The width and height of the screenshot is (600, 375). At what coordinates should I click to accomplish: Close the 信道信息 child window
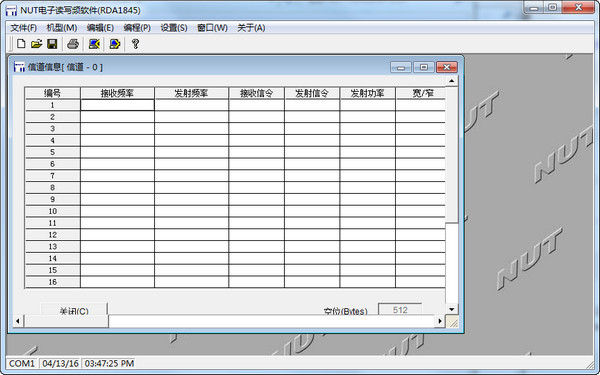[447, 67]
